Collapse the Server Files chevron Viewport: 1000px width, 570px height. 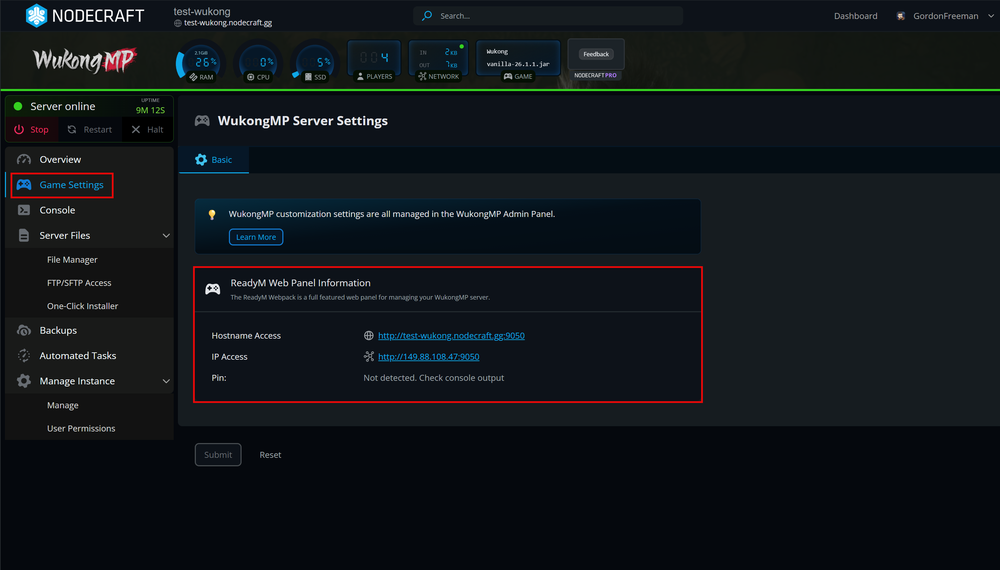tap(166, 235)
